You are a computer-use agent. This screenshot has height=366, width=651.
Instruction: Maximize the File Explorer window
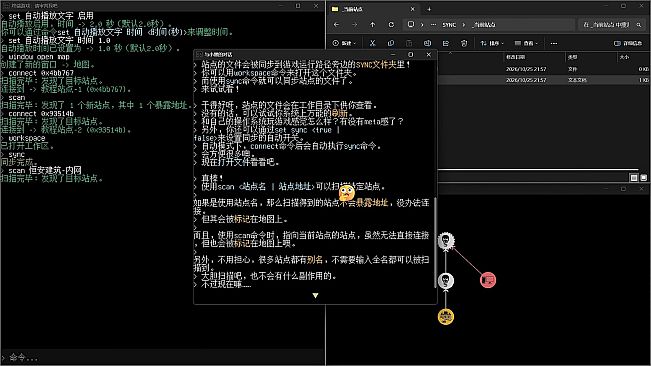click(623, 6)
